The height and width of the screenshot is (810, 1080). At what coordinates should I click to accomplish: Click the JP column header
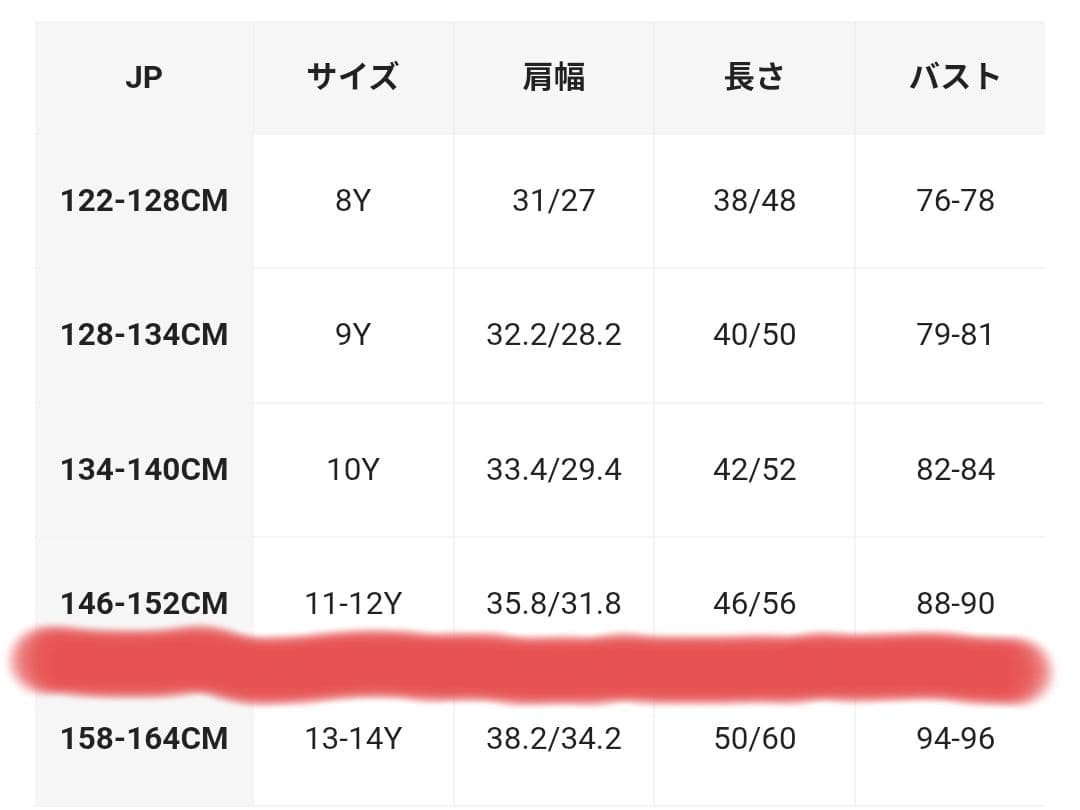click(144, 78)
